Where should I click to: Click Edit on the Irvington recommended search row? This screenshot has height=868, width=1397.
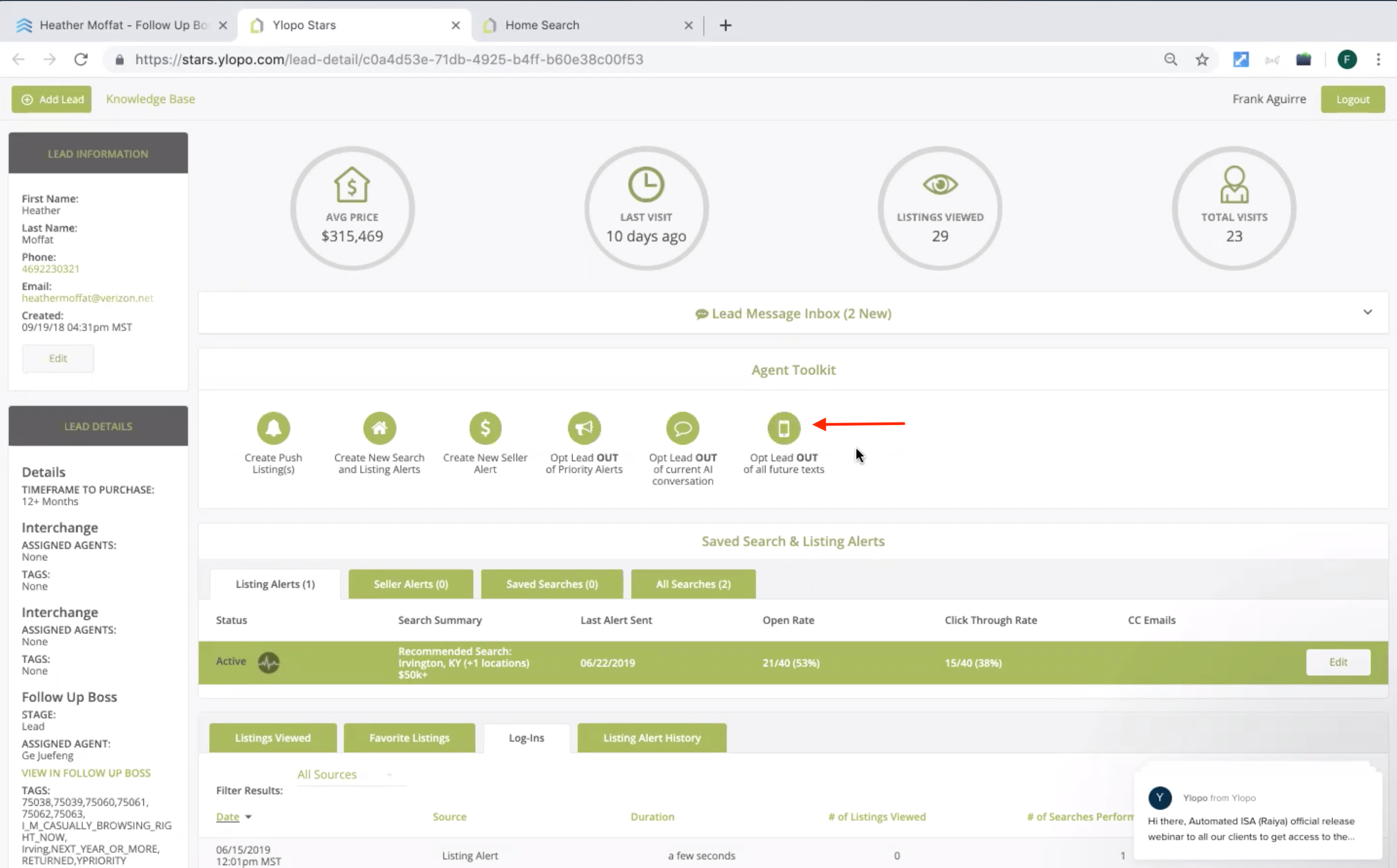[1337, 662]
